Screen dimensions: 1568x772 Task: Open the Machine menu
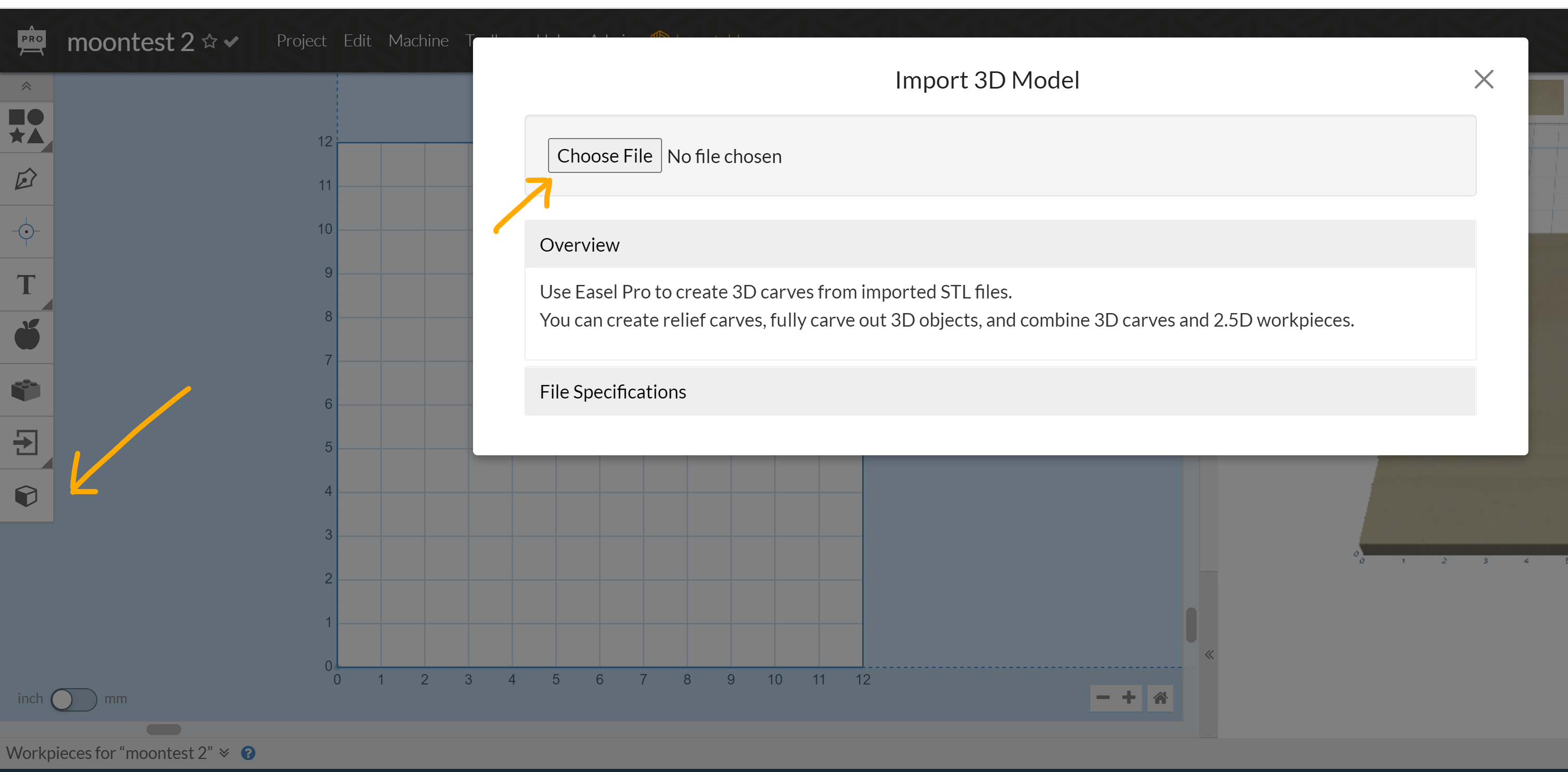click(418, 41)
